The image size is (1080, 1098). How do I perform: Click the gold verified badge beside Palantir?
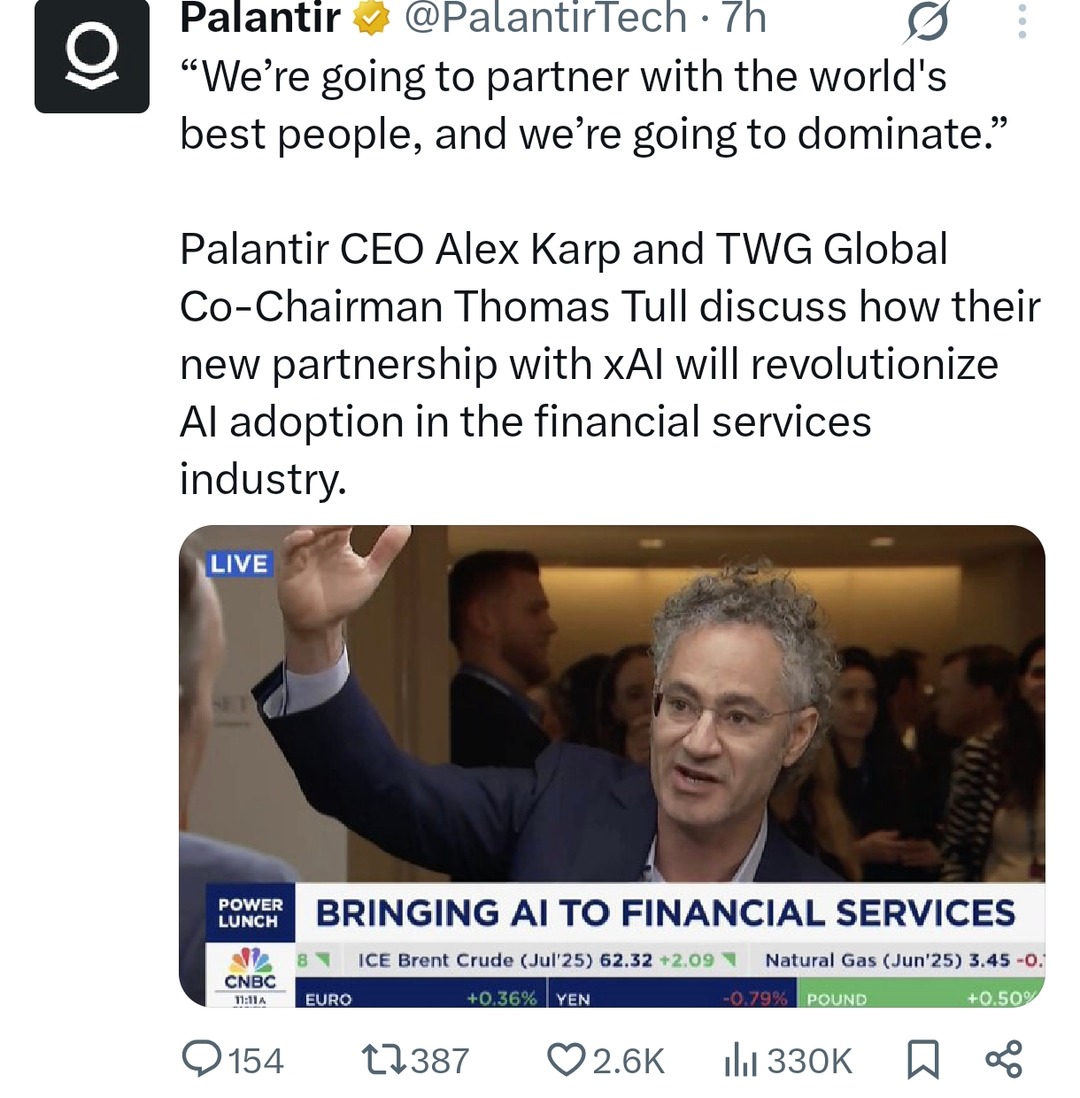coord(372,17)
